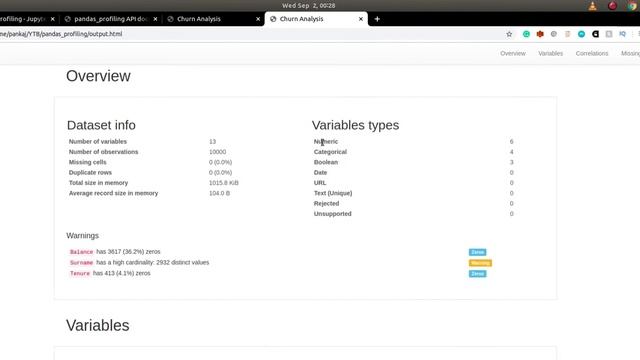The image size is (640, 360).
Task: Open VLC cone icon in the system tray
Action: point(592,6)
